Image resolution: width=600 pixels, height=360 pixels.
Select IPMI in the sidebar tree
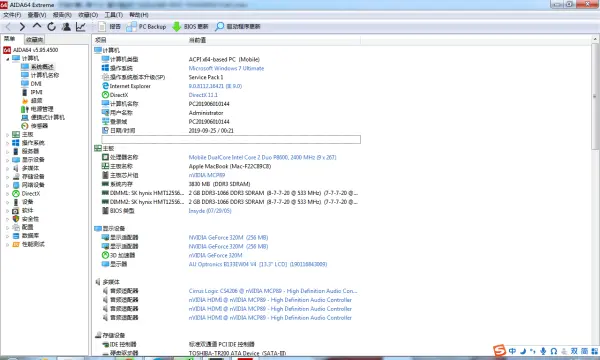[36, 92]
